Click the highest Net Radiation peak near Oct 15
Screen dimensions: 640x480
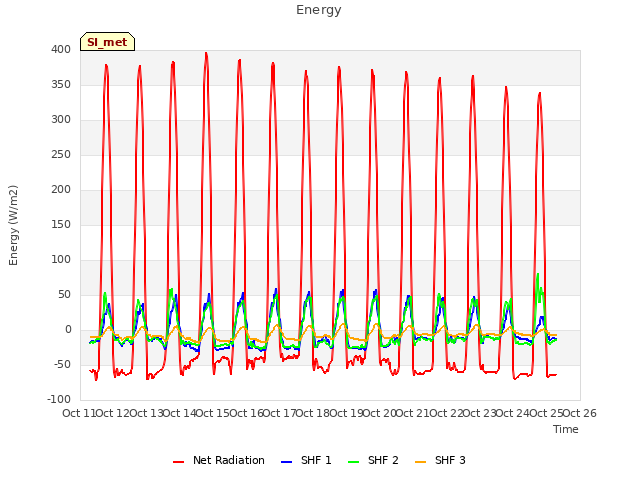pos(206,53)
